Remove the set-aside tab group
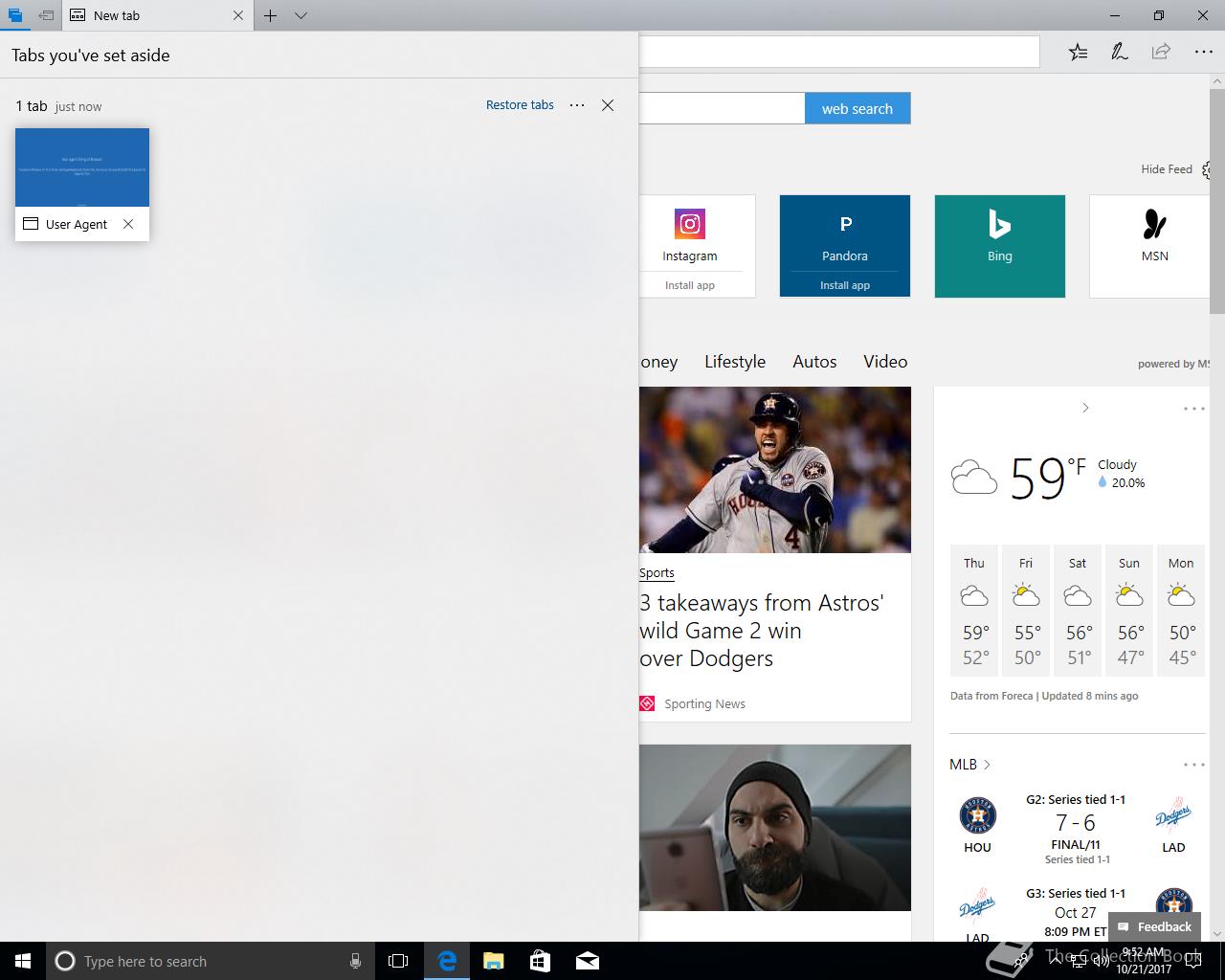The width and height of the screenshot is (1225, 980). point(608,105)
